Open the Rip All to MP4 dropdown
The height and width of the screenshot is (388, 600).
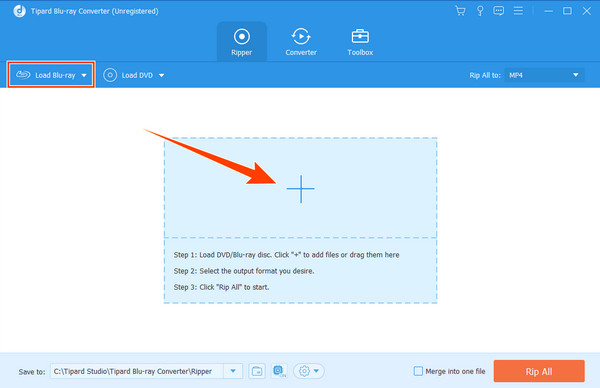point(544,75)
